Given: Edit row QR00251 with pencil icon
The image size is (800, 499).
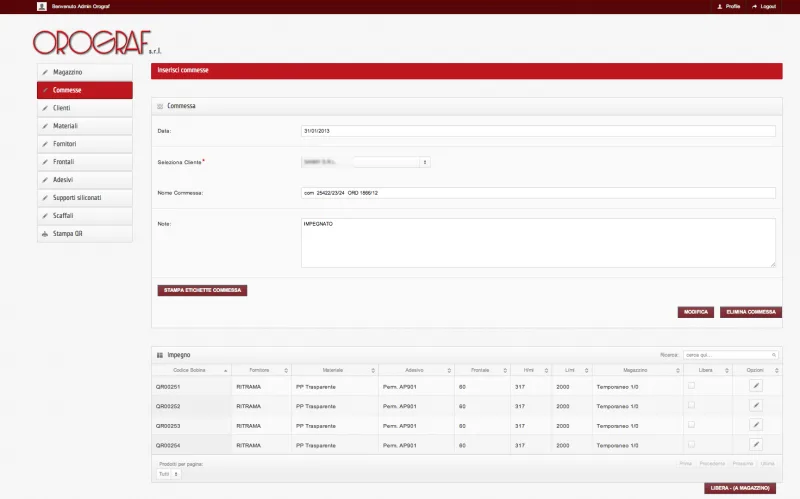Looking at the screenshot, I should [x=756, y=386].
